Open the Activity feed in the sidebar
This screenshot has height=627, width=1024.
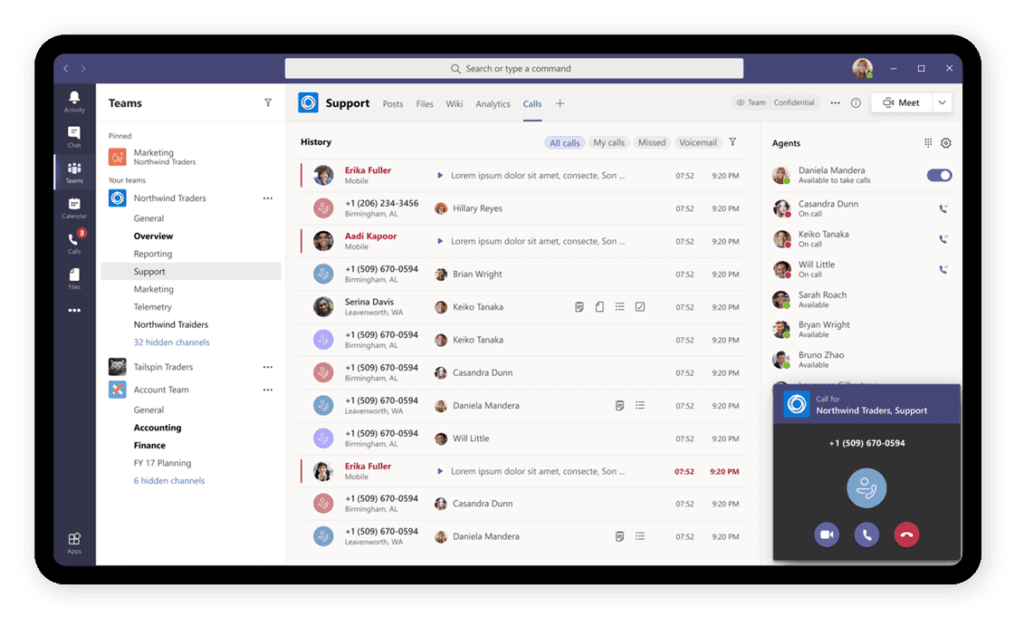click(x=74, y=102)
